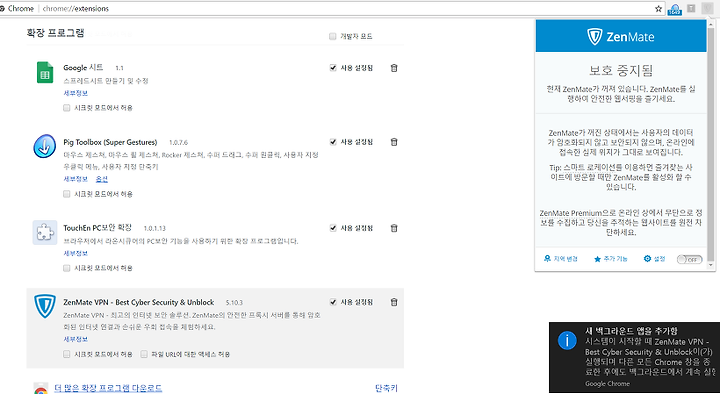This screenshot has width=720, height=394.
Task: Open 세부정보 for Google 시트
Action: 75,93
